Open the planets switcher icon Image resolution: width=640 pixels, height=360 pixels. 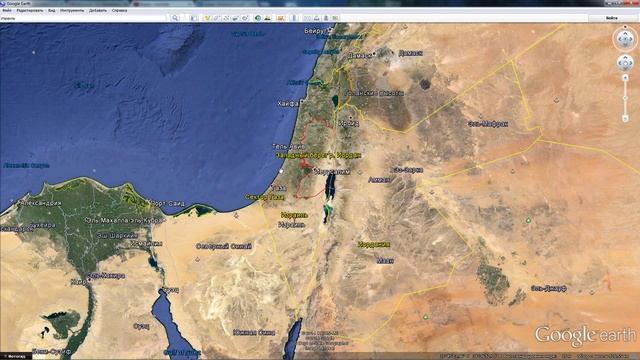click(280, 18)
